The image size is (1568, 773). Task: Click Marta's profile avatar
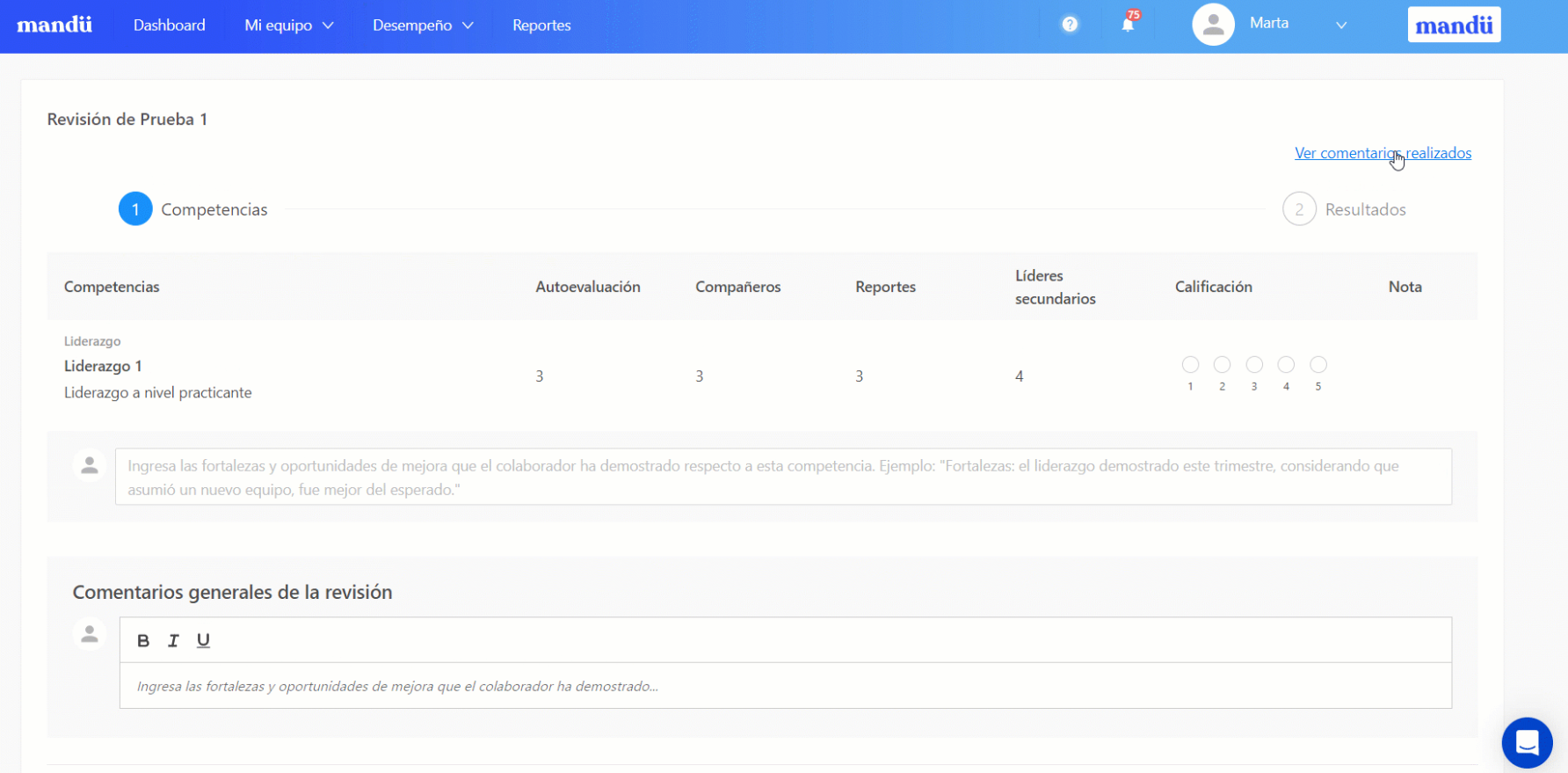pyautogui.click(x=1213, y=25)
